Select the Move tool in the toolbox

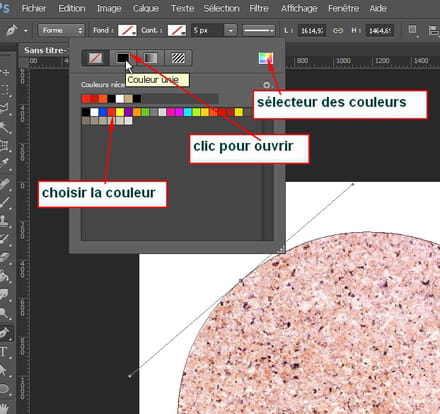5,72
